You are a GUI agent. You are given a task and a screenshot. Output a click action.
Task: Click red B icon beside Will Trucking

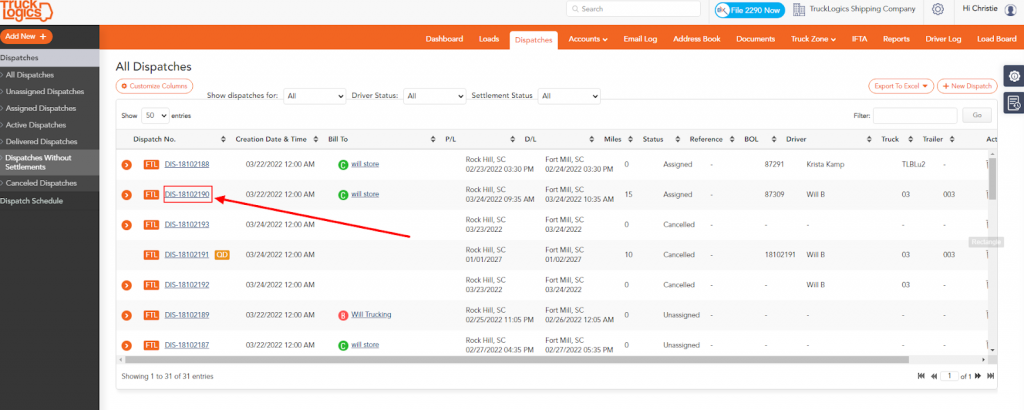343,315
